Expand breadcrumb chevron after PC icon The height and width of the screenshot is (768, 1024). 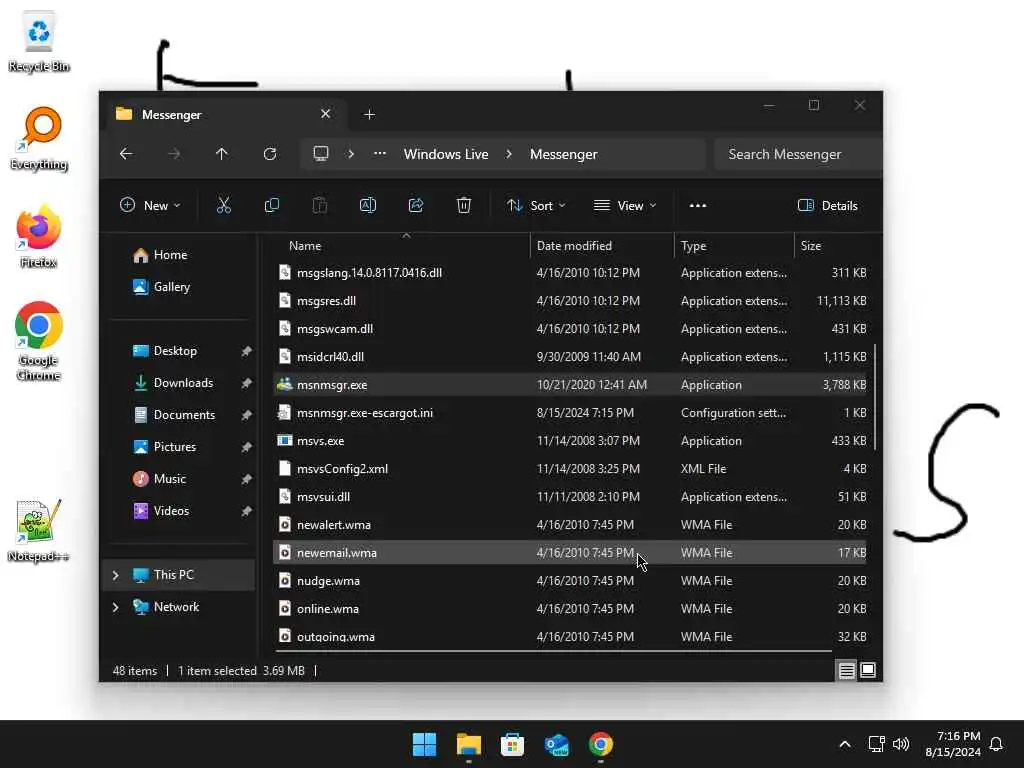point(351,154)
